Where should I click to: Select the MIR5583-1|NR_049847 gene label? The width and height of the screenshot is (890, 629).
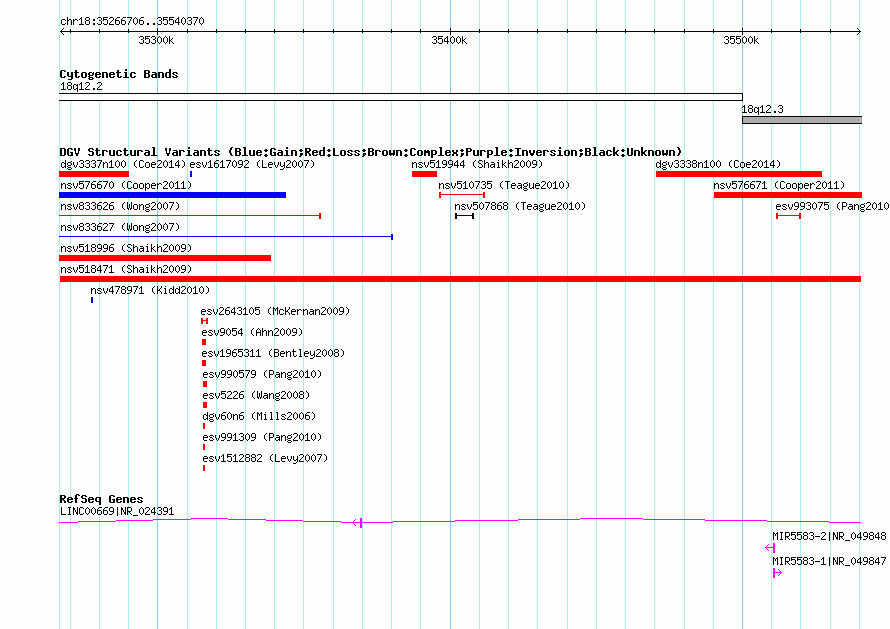[x=829, y=561]
